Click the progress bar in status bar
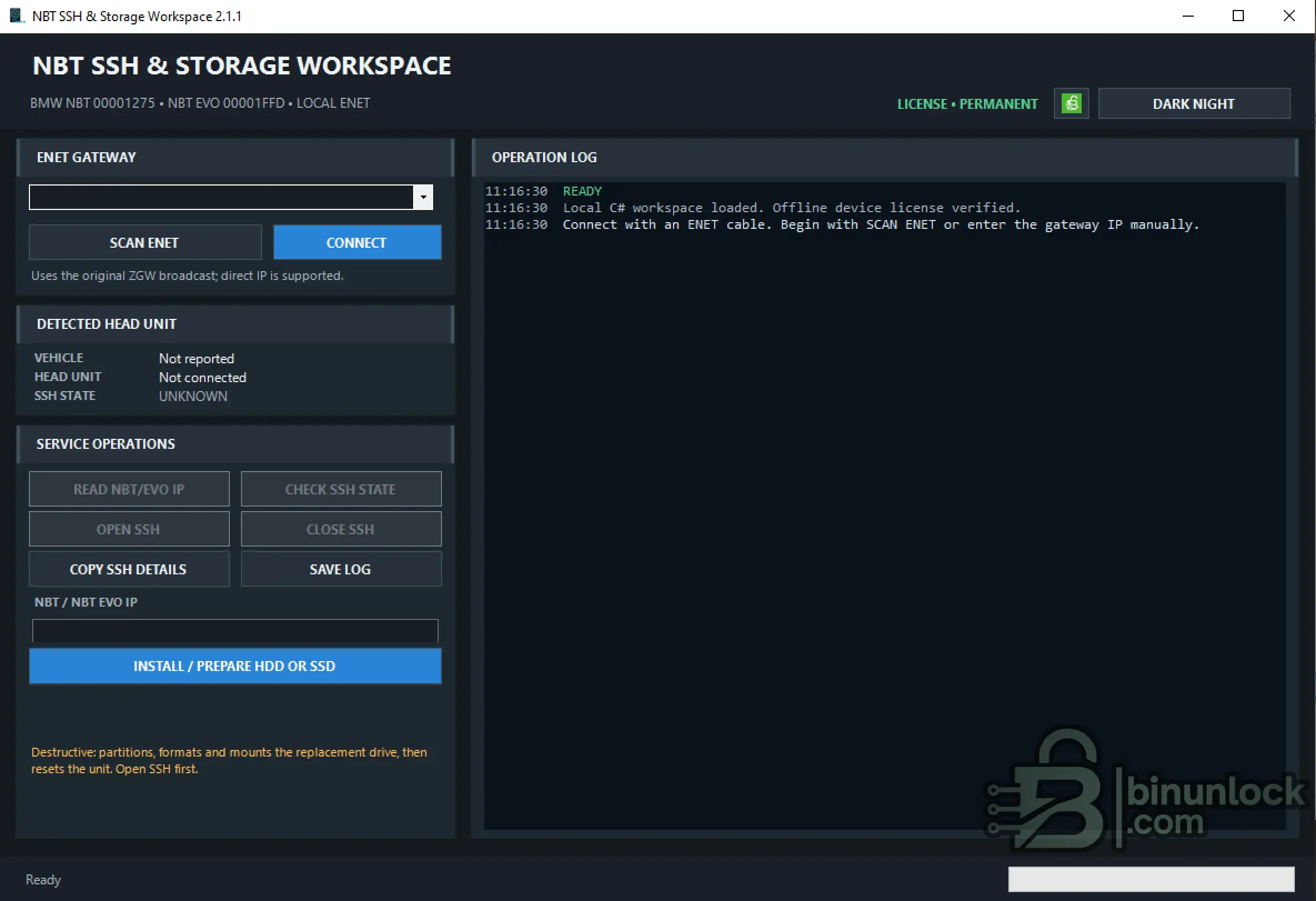Screen dimensions: 1316x901 tap(1151, 879)
